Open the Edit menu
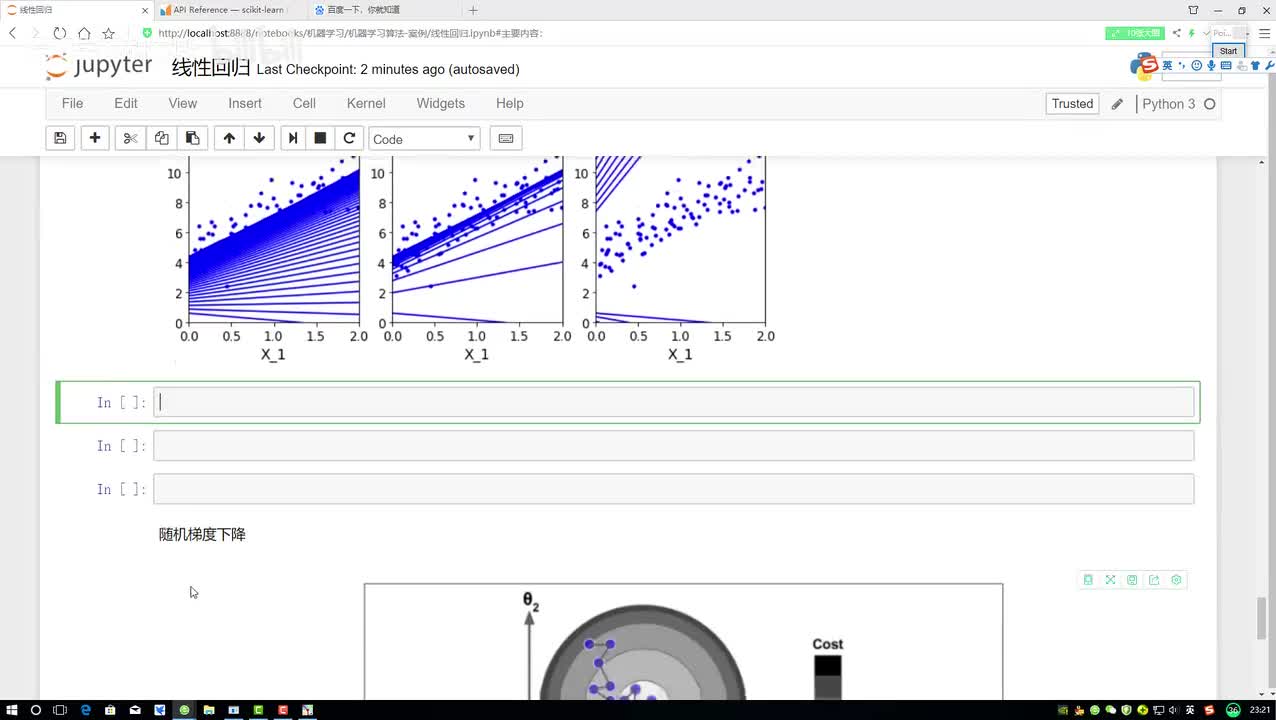The image size is (1276, 720). tap(126, 103)
